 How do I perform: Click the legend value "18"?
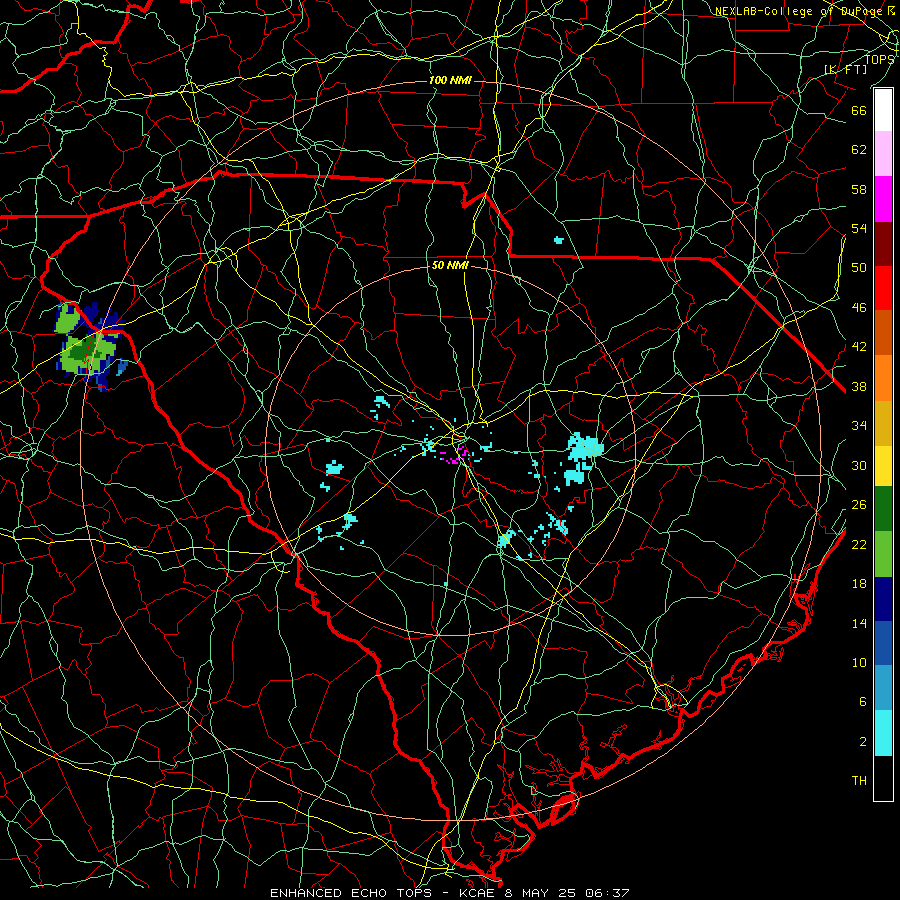point(859,584)
